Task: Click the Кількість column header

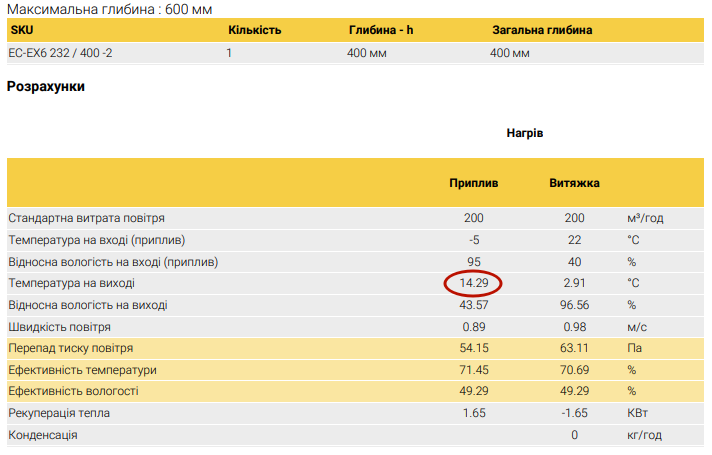Action: (254, 30)
